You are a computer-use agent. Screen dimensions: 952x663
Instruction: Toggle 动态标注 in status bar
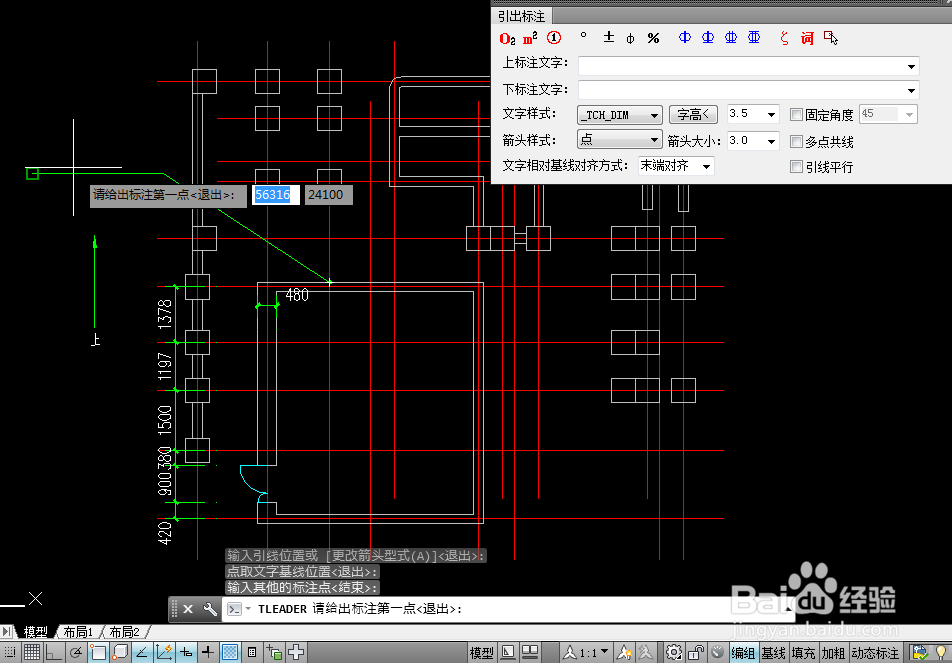click(875, 653)
